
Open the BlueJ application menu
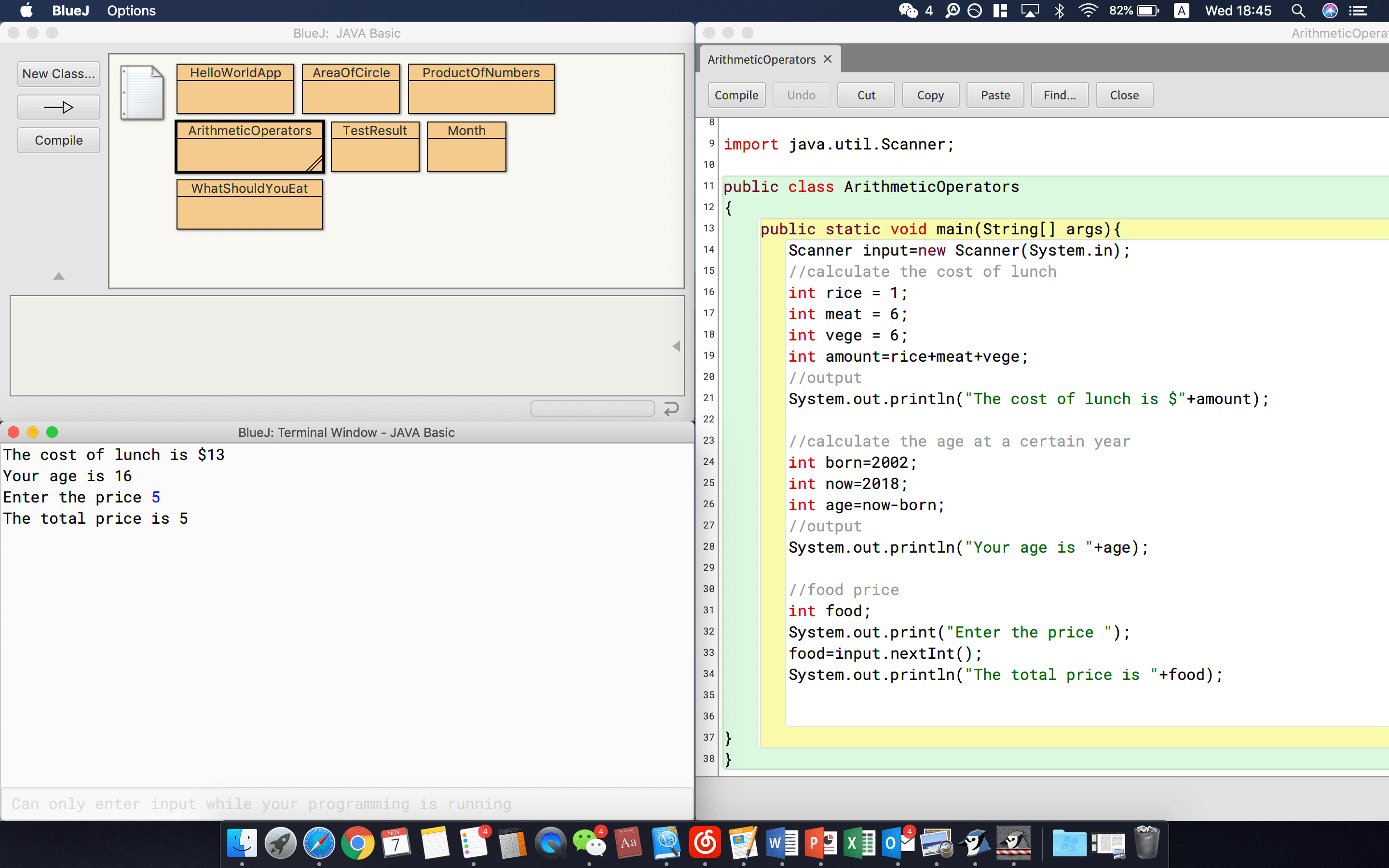(70, 11)
